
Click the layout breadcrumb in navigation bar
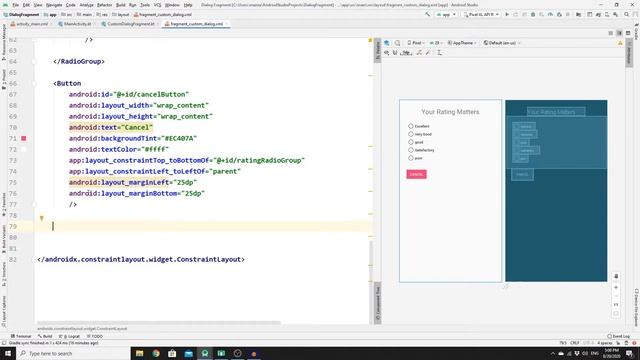pos(121,14)
